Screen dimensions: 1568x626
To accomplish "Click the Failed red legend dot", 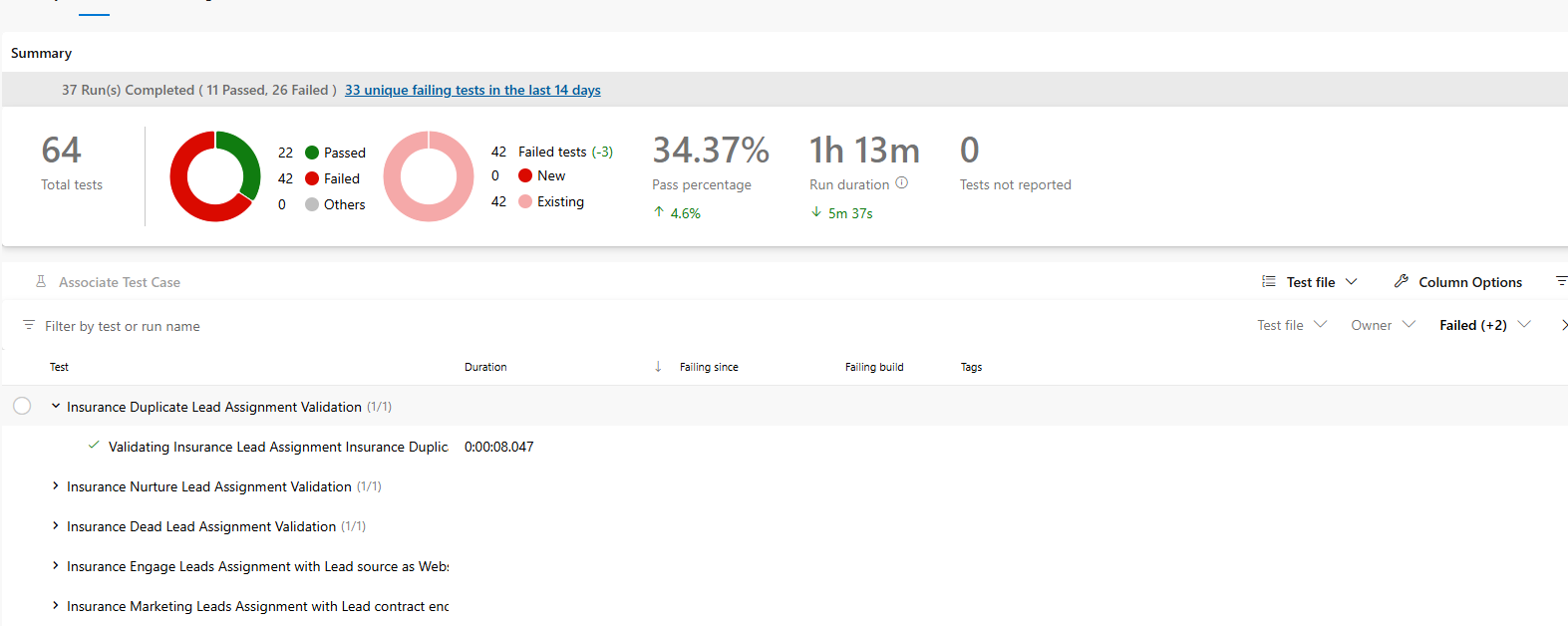I will [x=312, y=178].
